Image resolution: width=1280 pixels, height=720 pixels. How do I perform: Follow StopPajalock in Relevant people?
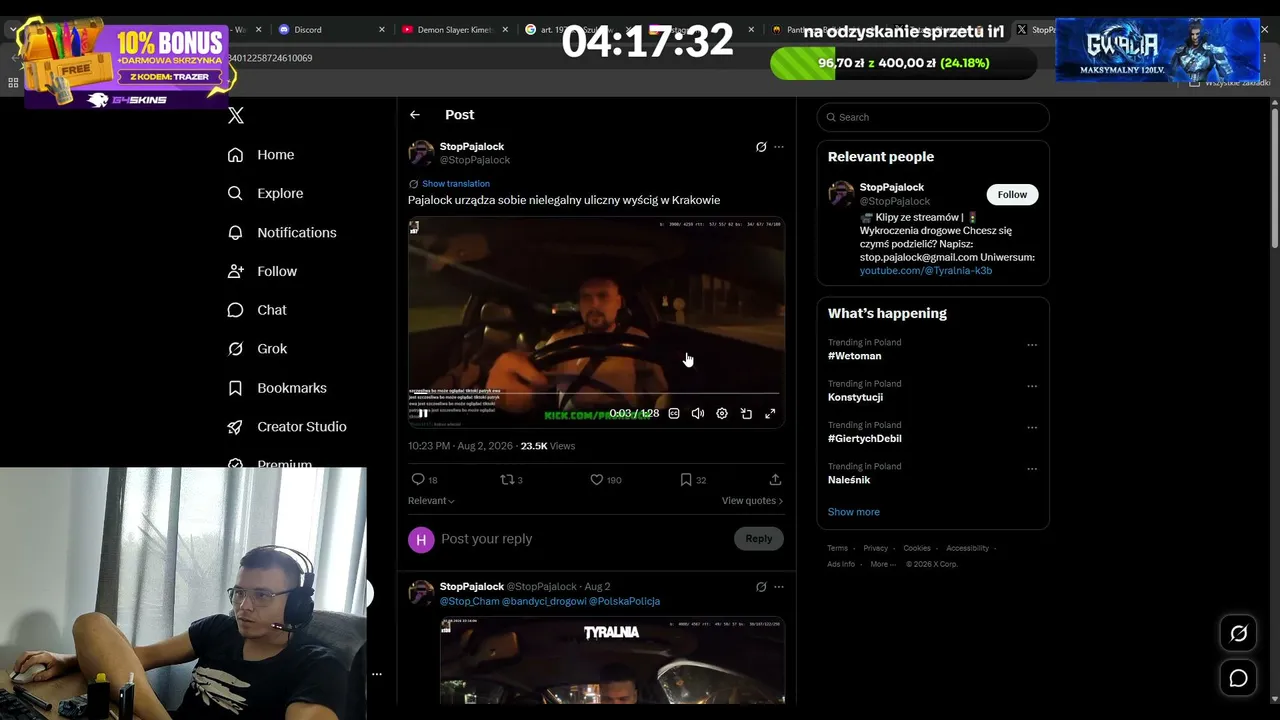pos(1012,194)
